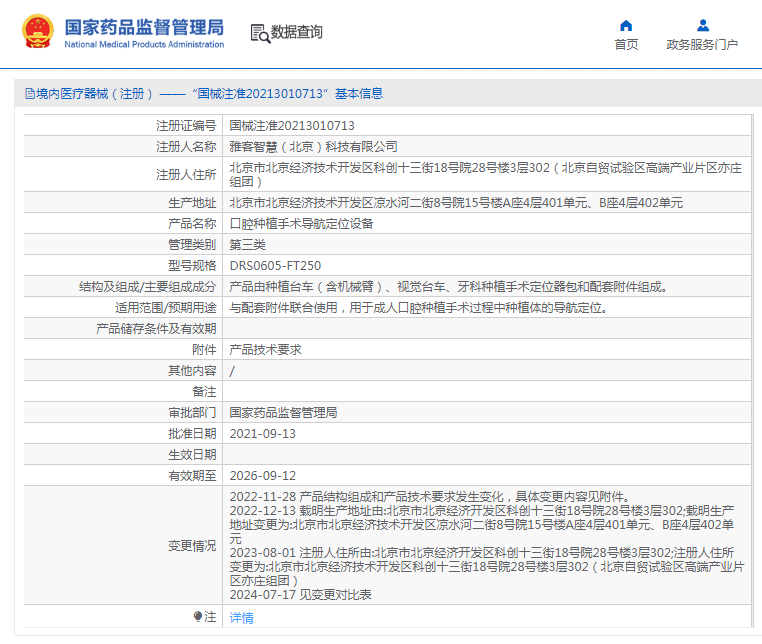Click the 首页 home icon
The height and width of the screenshot is (644, 762).
[x=626, y=25]
